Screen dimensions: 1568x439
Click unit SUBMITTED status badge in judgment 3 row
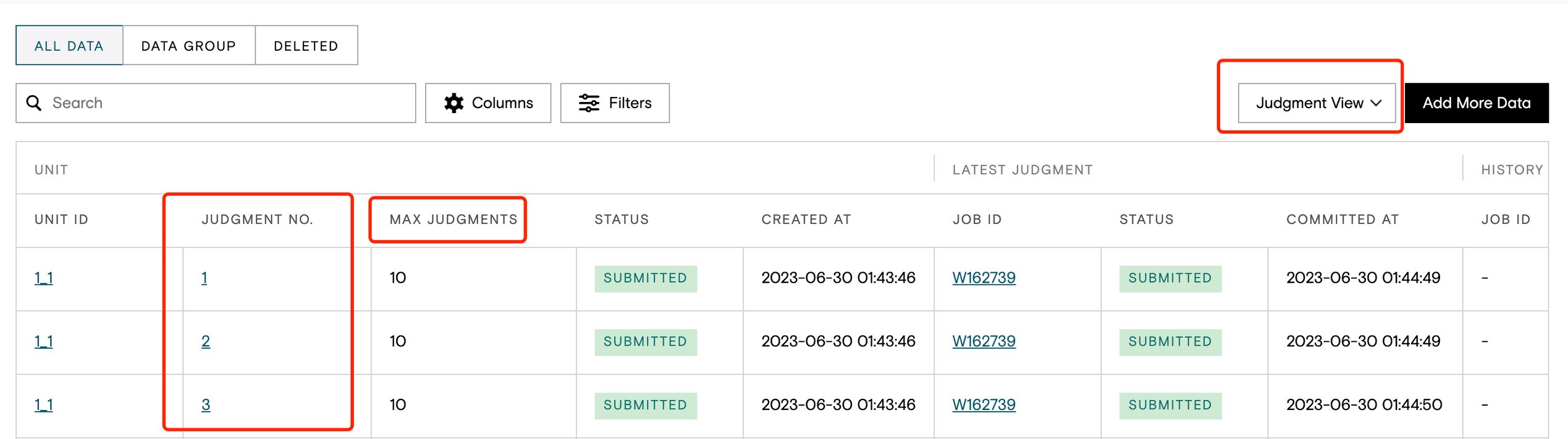[x=646, y=406]
